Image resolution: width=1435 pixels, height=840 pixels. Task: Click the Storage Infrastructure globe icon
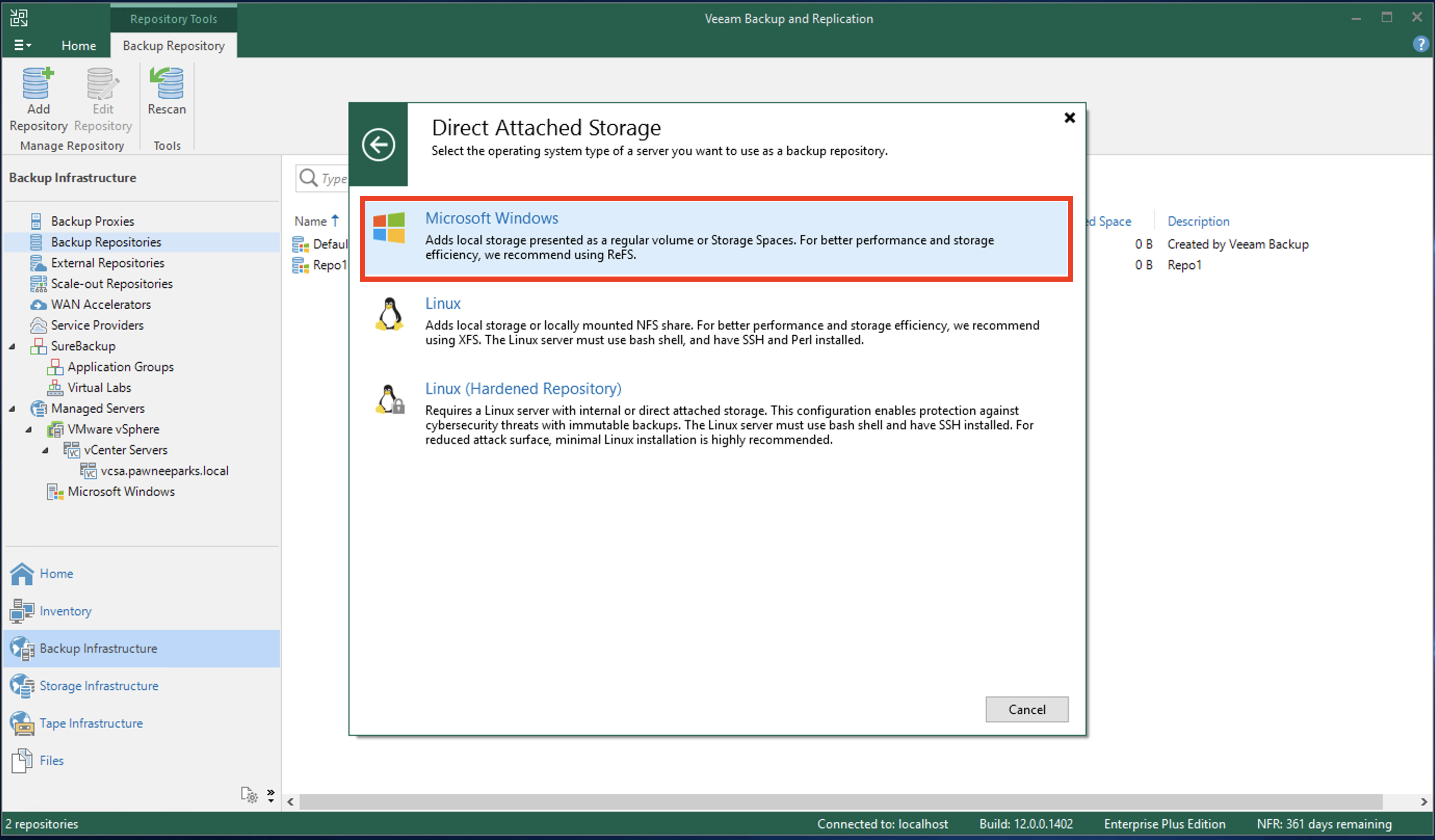point(22,686)
